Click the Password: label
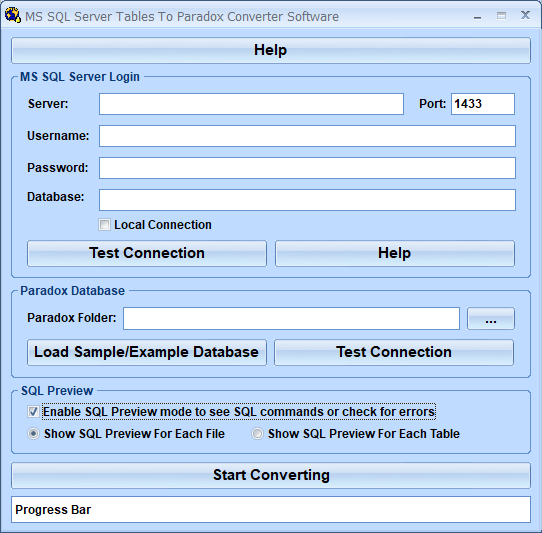Image resolution: width=542 pixels, height=533 pixels. [58, 168]
